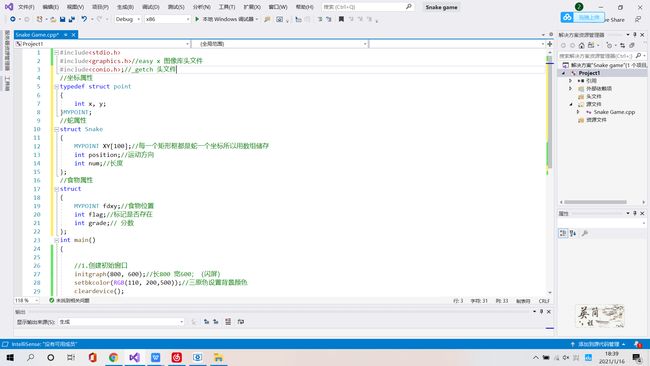Toggle the bookmark icon in toolbar
This screenshot has height=366, width=650.
coord(341,19)
